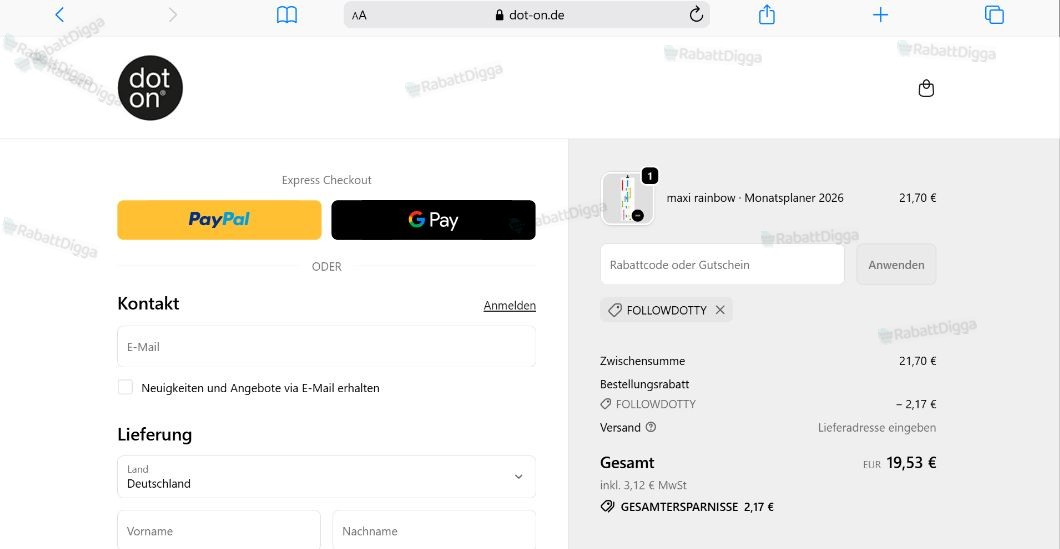
Task: Click the Anmelden link
Action: coord(510,306)
